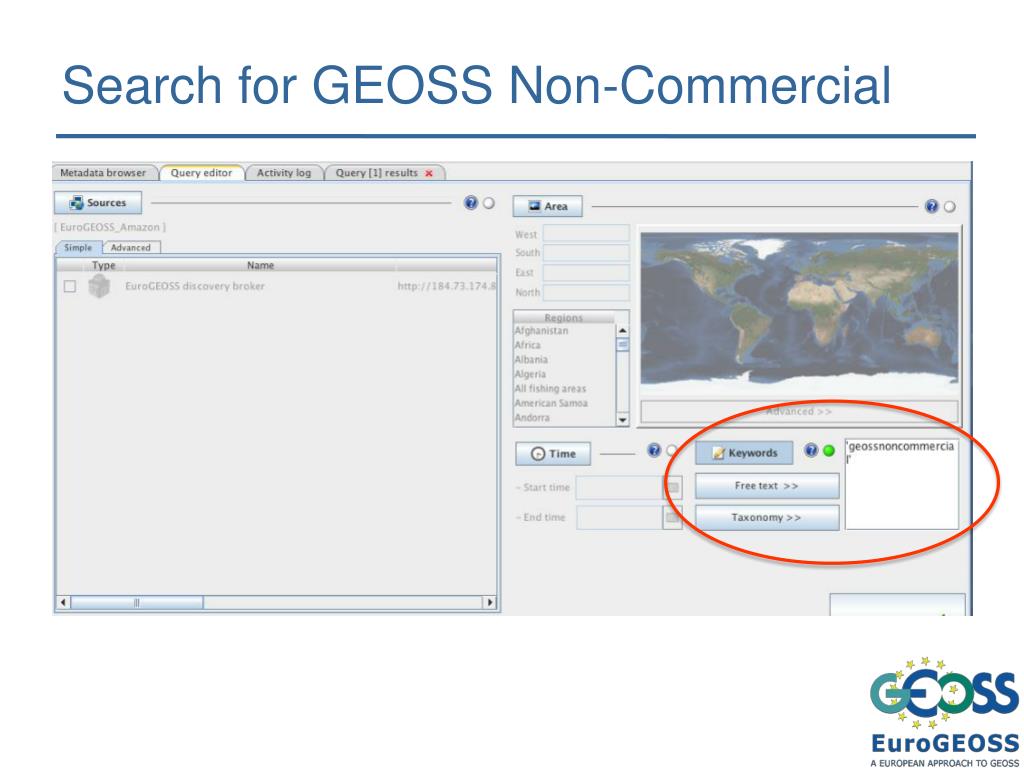
Task: Click the Name column header
Action: 260,265
